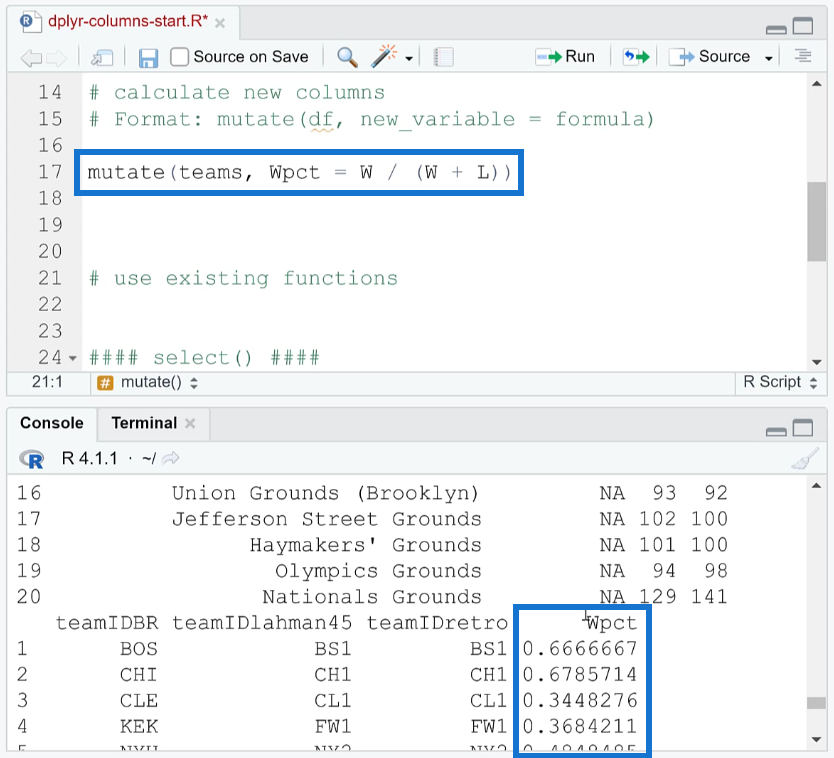Viewport: 834px width, 758px height.
Task: Collapse the select() section fold arrow
Action: pyautogui.click(x=72, y=359)
